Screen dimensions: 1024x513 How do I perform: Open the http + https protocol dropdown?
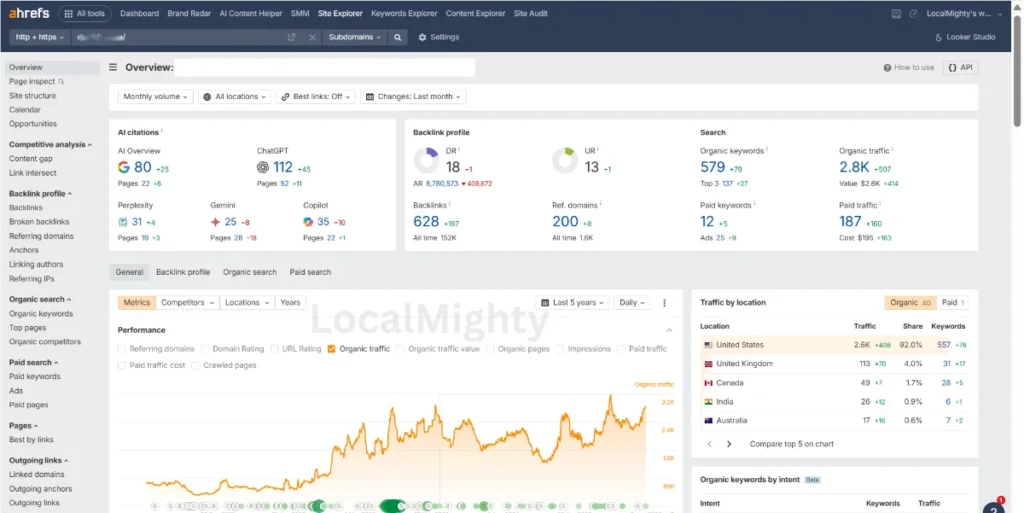(x=39, y=37)
